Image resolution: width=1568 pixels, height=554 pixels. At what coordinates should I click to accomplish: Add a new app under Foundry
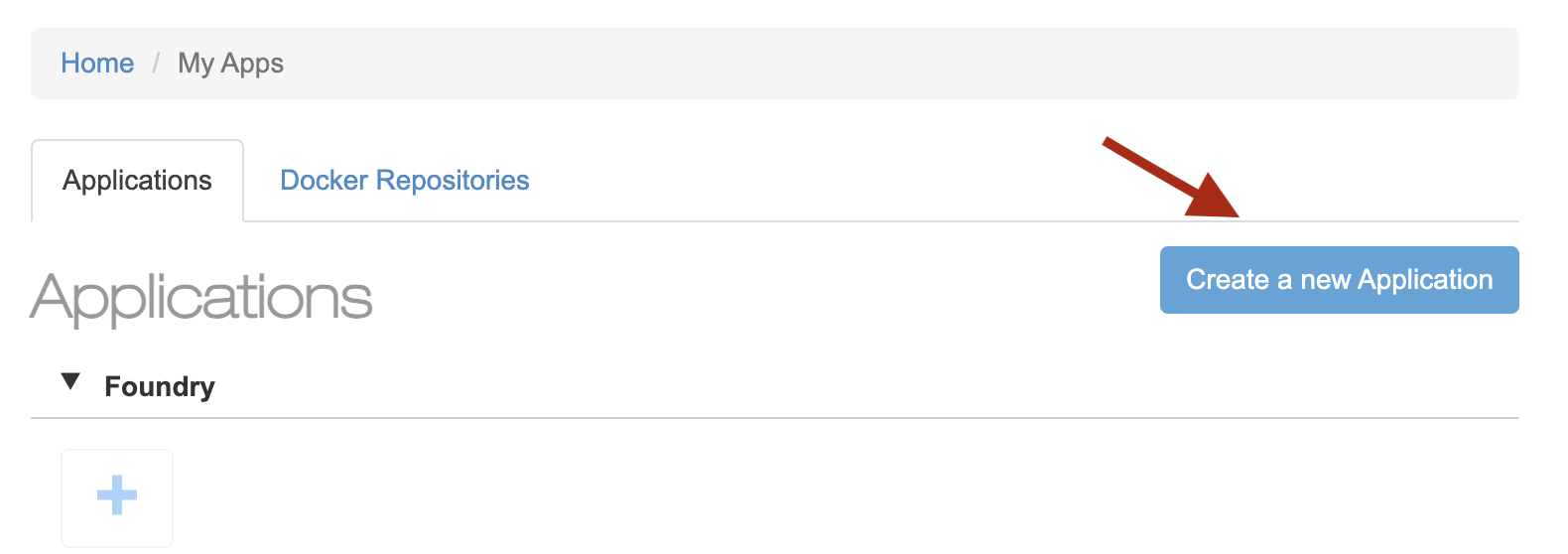pos(117,495)
